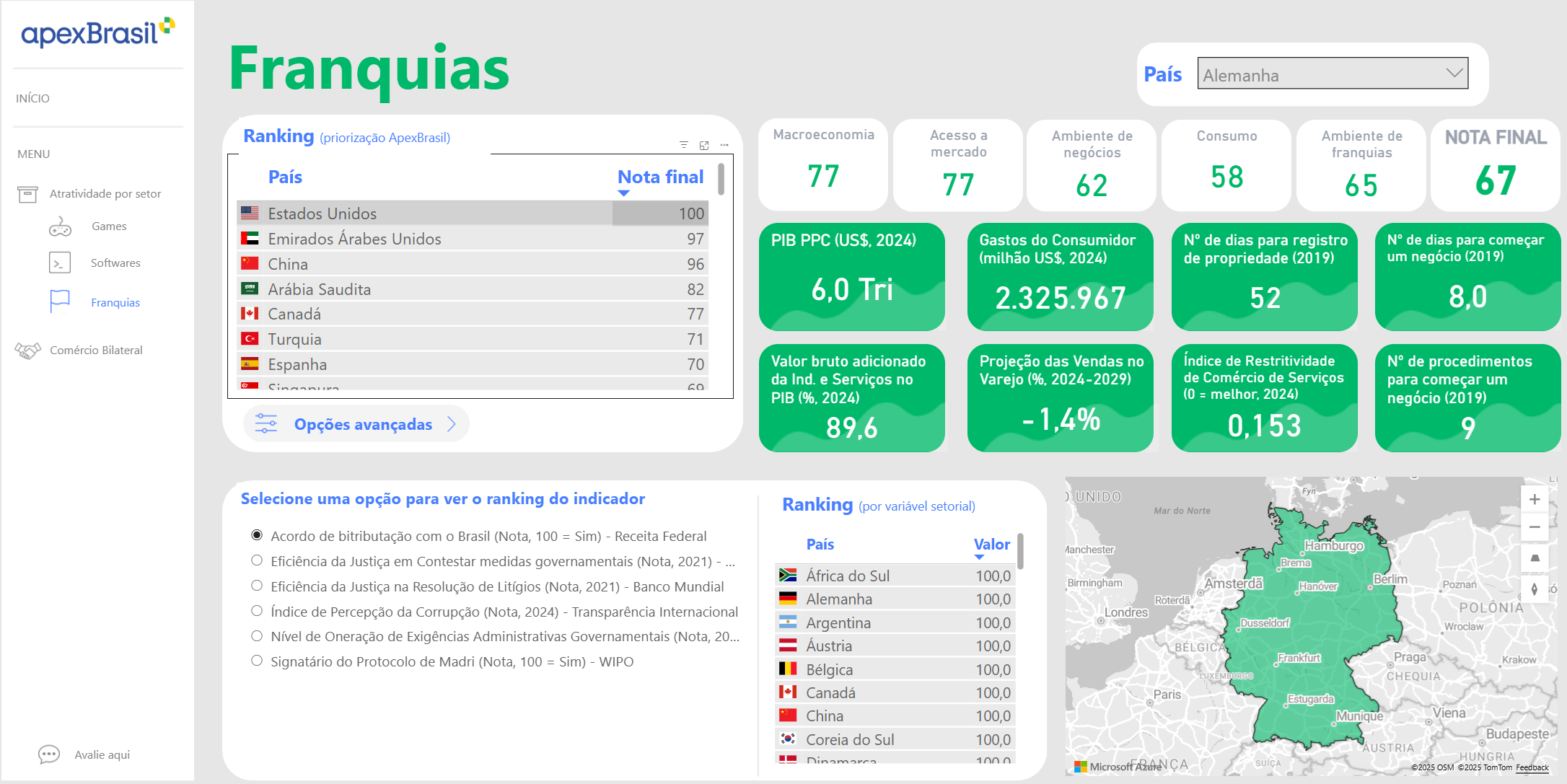This screenshot has width=1567, height=784.
Task: Choose Eficiência da Justiça na Resolução de Litígios
Action: click(x=257, y=586)
